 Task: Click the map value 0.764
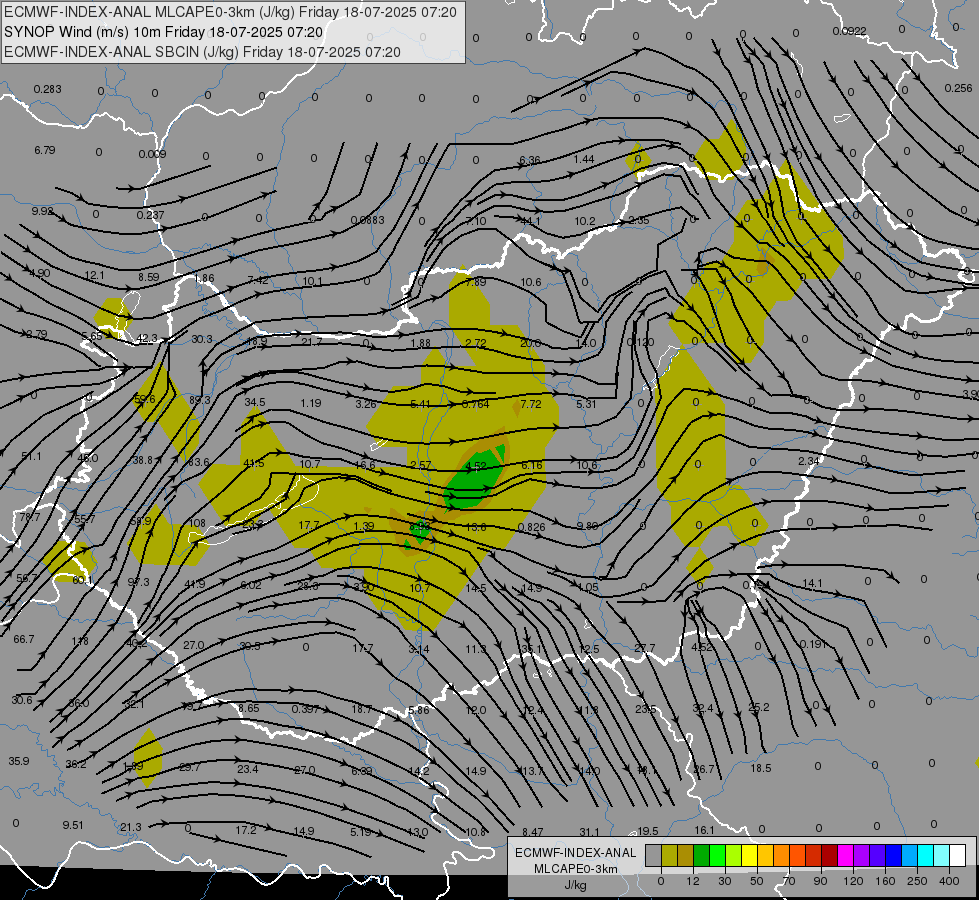pos(475,404)
